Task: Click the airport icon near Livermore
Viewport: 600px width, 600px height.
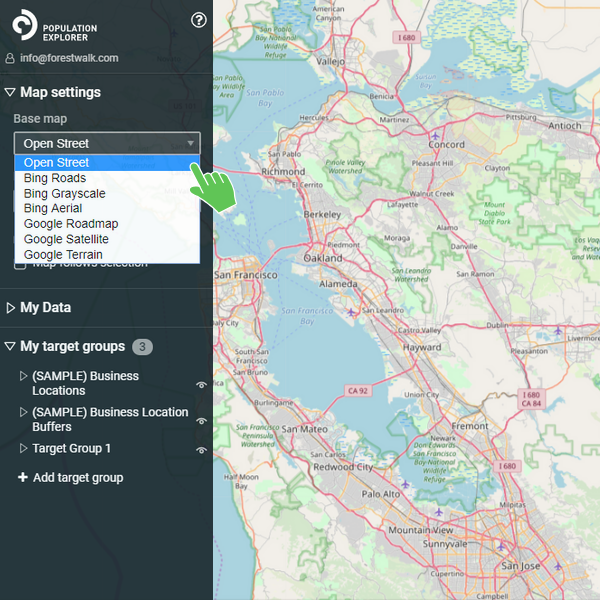Action: coord(558,330)
